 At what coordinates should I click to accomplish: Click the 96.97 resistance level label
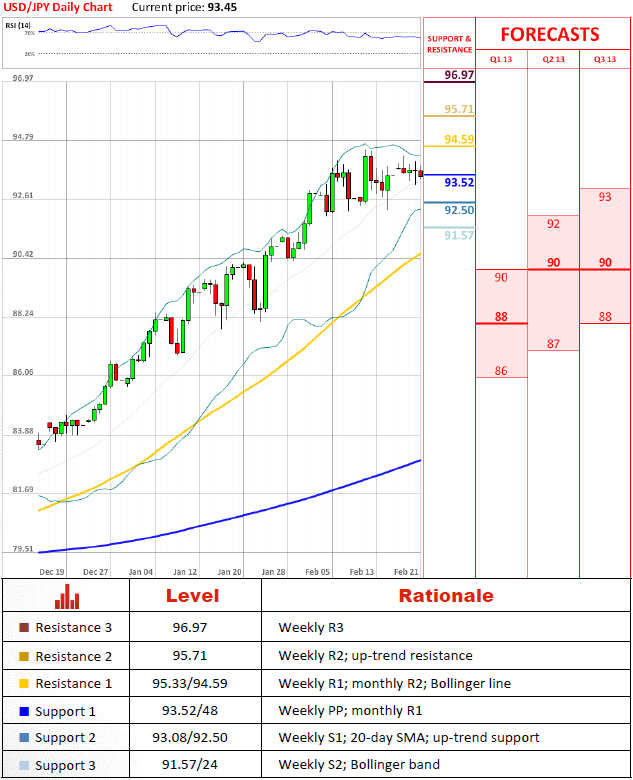click(459, 75)
